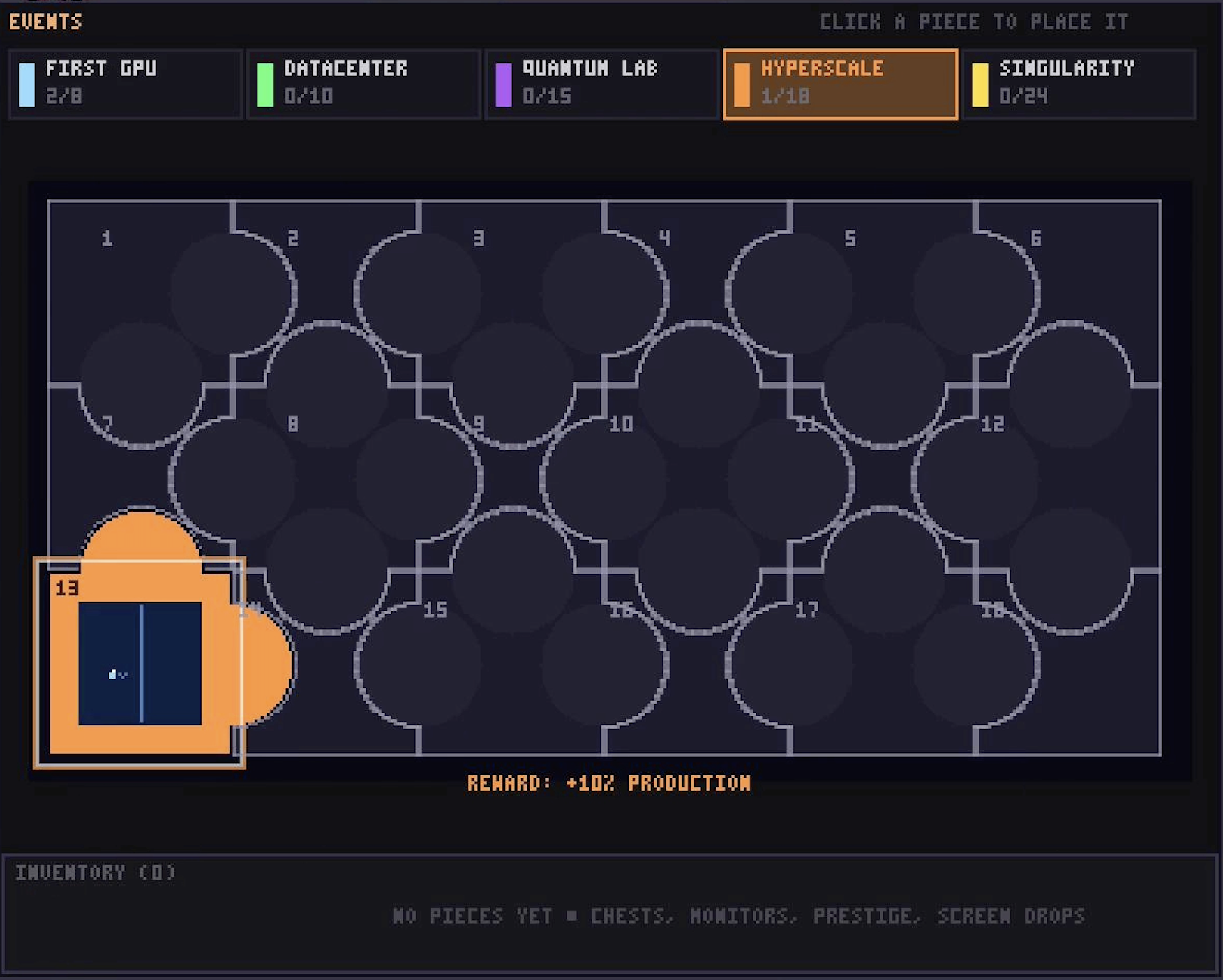1223x980 pixels.
Task: Click the Inventory (0) header
Action: 95,872
